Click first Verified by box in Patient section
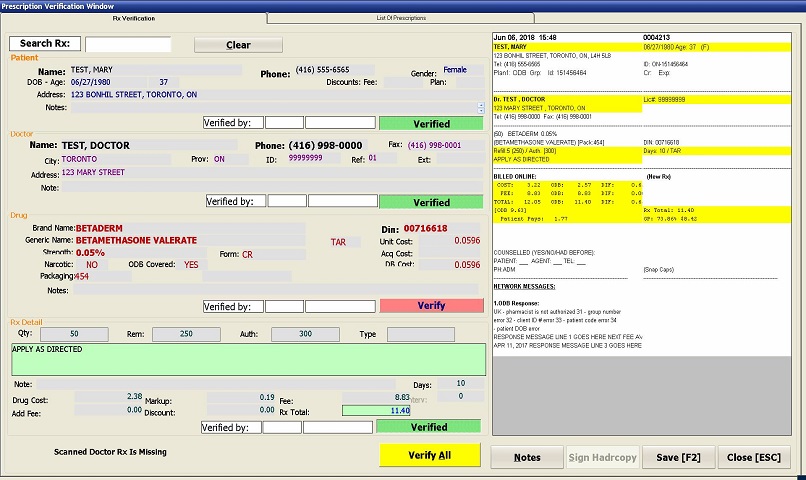806x480 pixels. pyautogui.click(x=284, y=123)
